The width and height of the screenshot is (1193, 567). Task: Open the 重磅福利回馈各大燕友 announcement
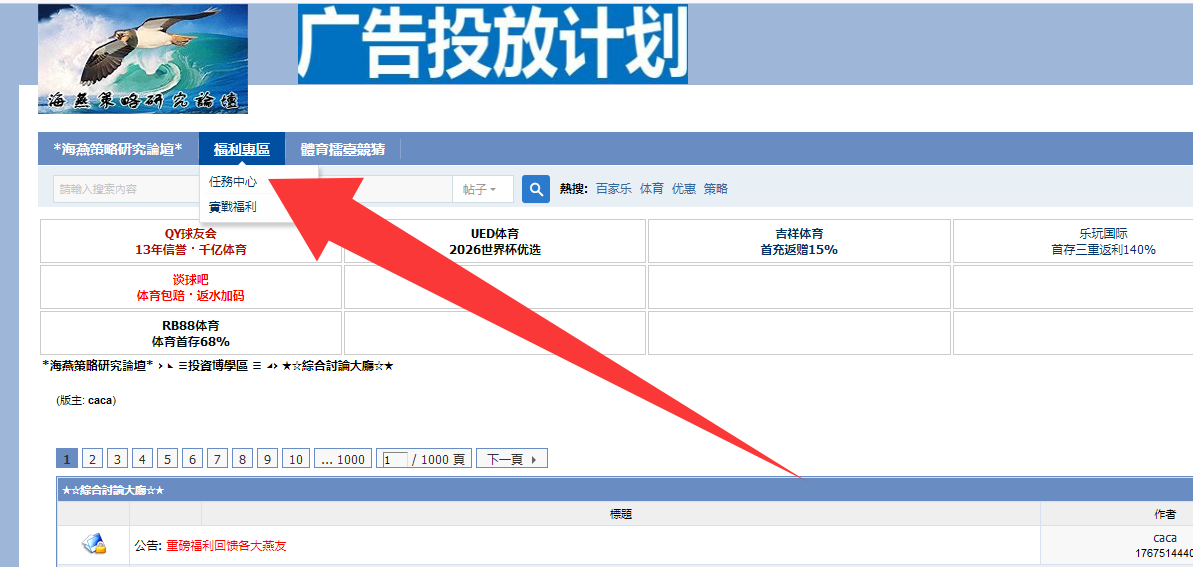226,546
